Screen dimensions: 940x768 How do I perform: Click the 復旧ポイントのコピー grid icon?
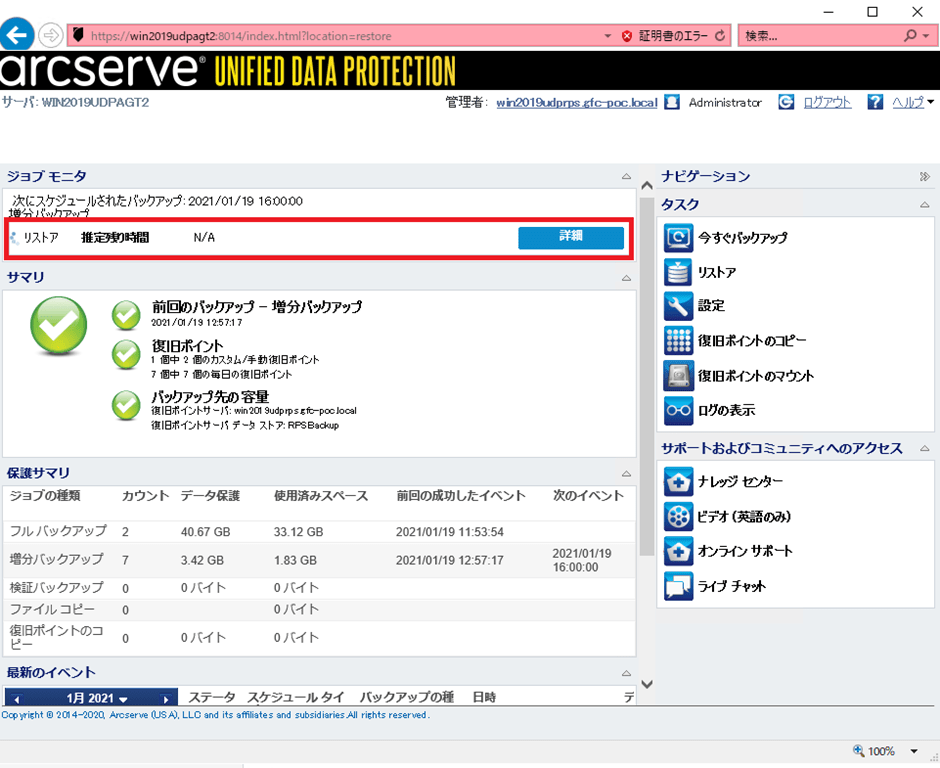point(678,341)
